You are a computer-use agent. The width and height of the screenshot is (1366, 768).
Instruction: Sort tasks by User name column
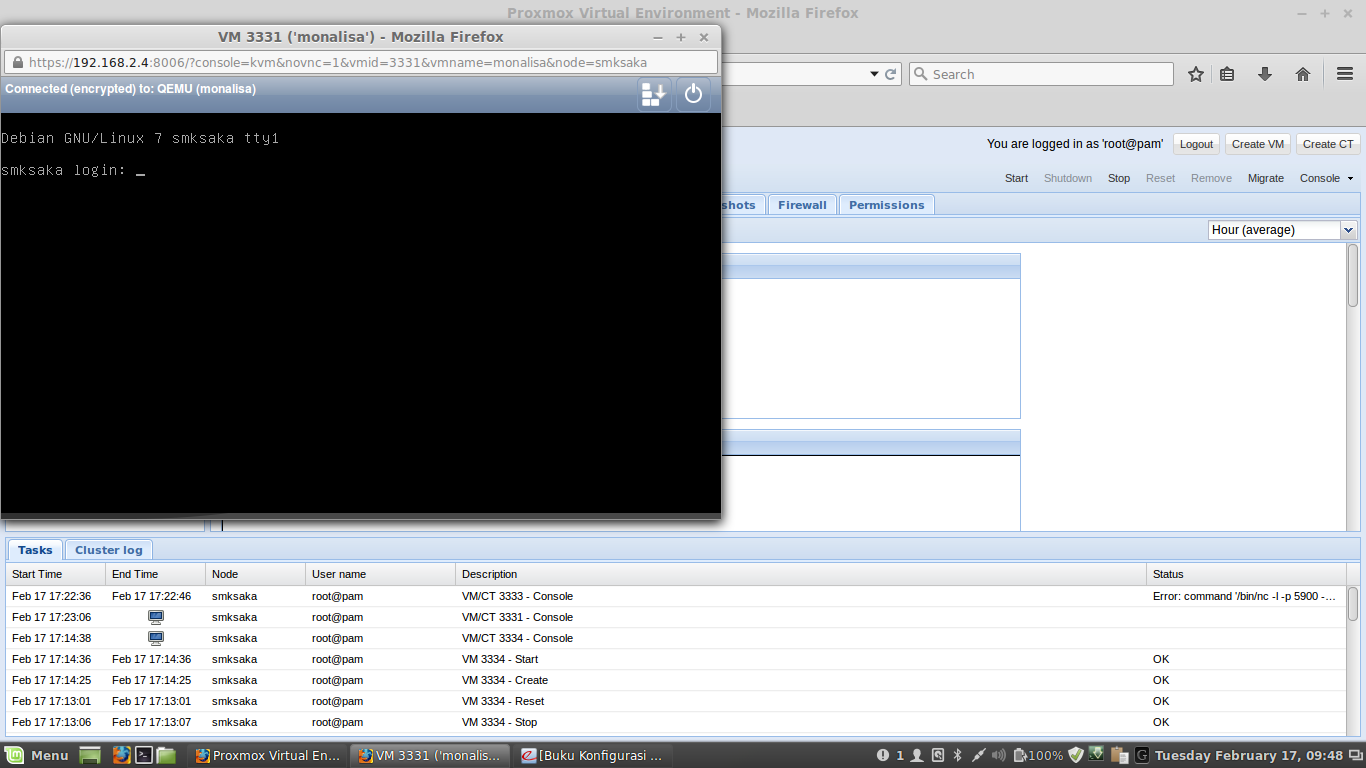[381, 574]
